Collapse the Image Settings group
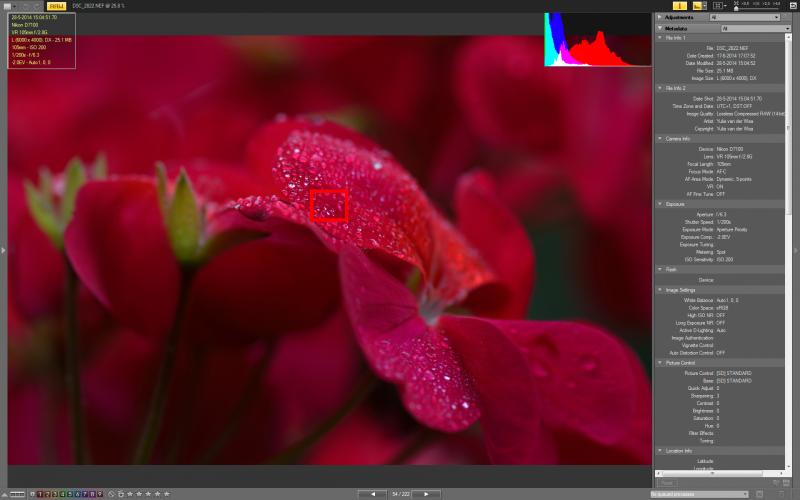Image resolution: width=800 pixels, height=500 pixels. (660, 290)
